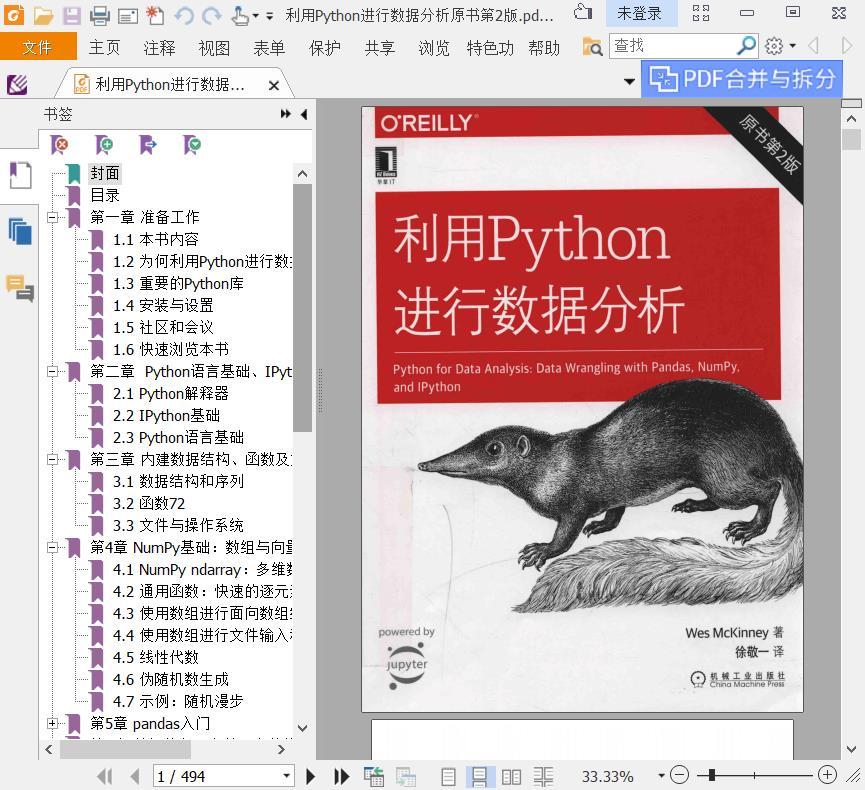Viewport: 865px width, 790px height.
Task: Click the Undo arrow icon
Action: [x=184, y=15]
